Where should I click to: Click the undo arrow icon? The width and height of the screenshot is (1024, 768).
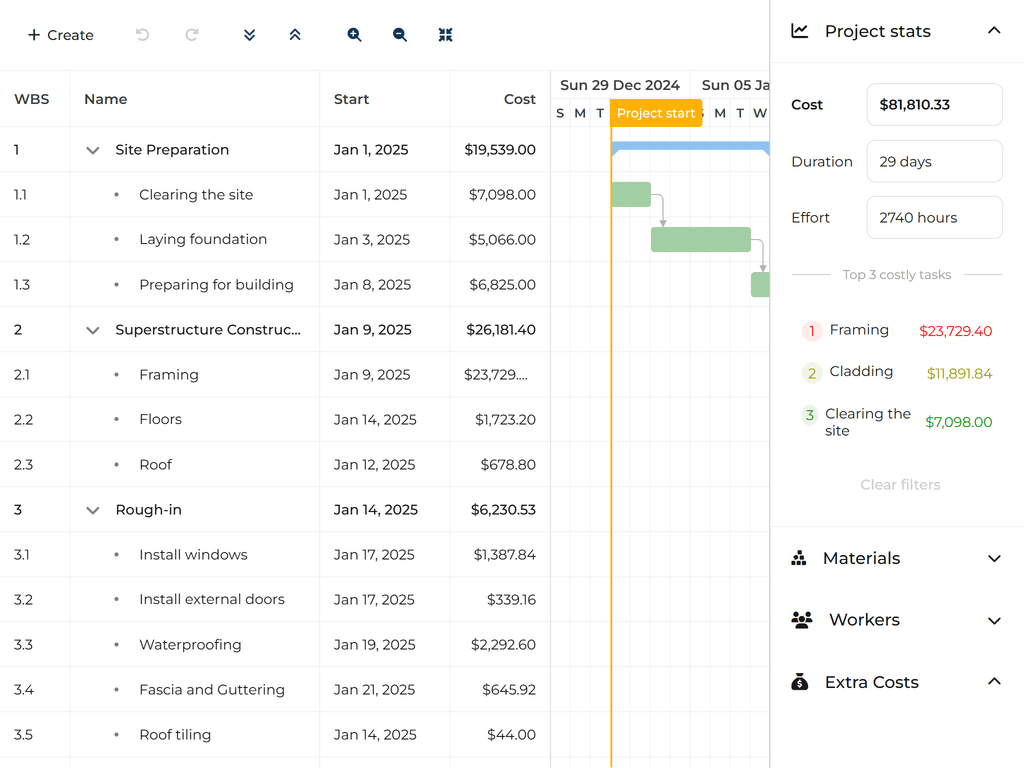(143, 35)
